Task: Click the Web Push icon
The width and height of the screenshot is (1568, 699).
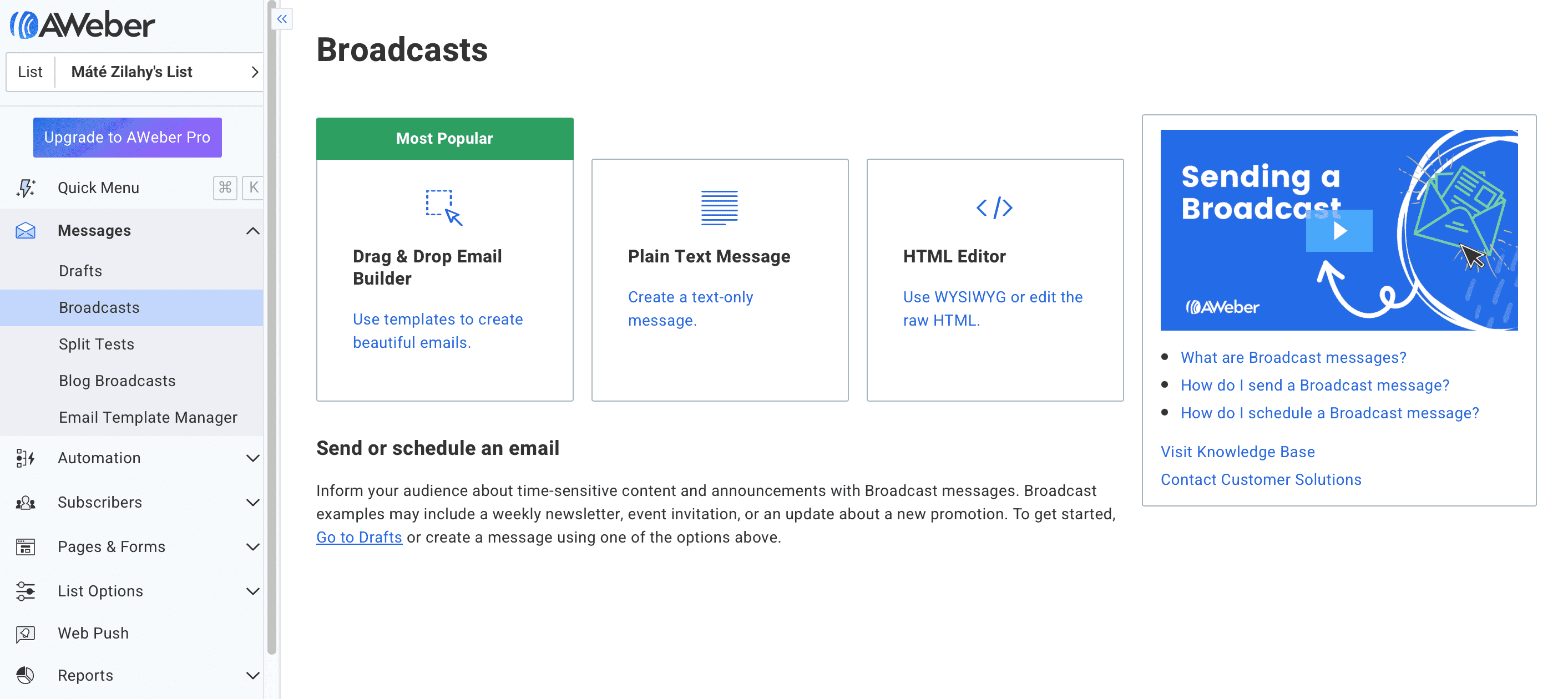Action: click(26, 634)
